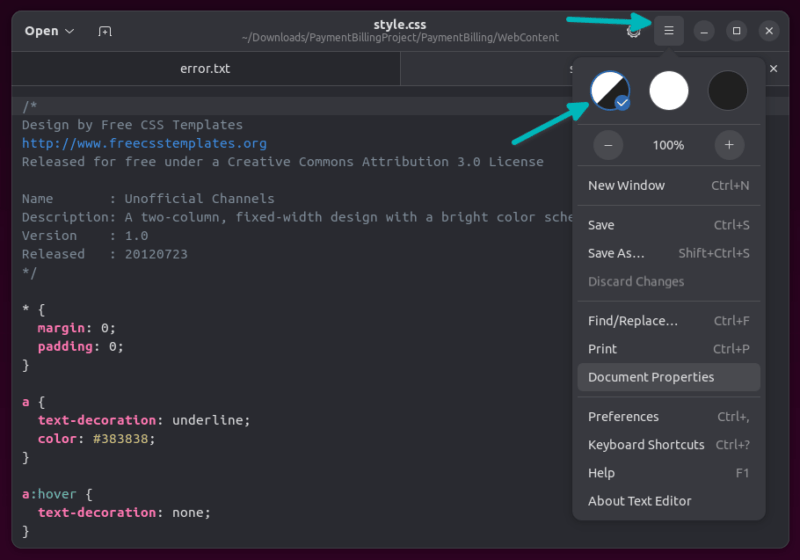Switch to the error.txt tab

[205, 69]
